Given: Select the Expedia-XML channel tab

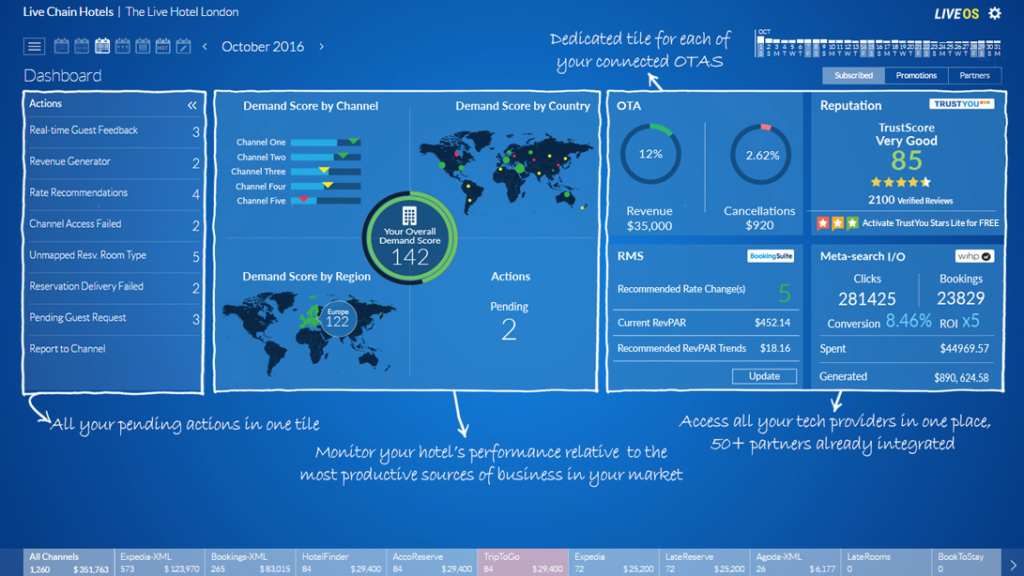Looking at the screenshot, I should coord(159,562).
